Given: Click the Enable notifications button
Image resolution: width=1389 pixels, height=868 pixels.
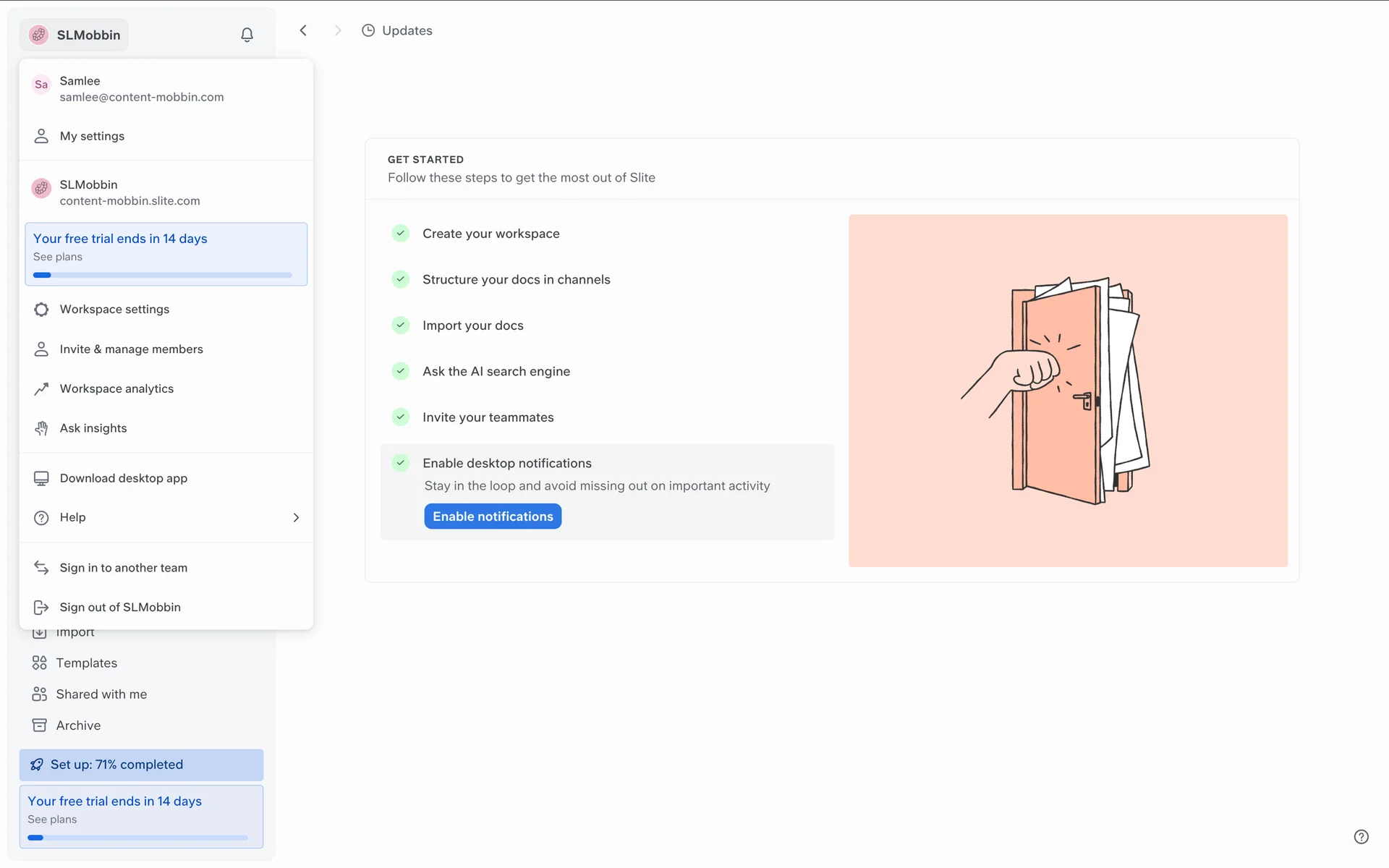Looking at the screenshot, I should pyautogui.click(x=493, y=516).
